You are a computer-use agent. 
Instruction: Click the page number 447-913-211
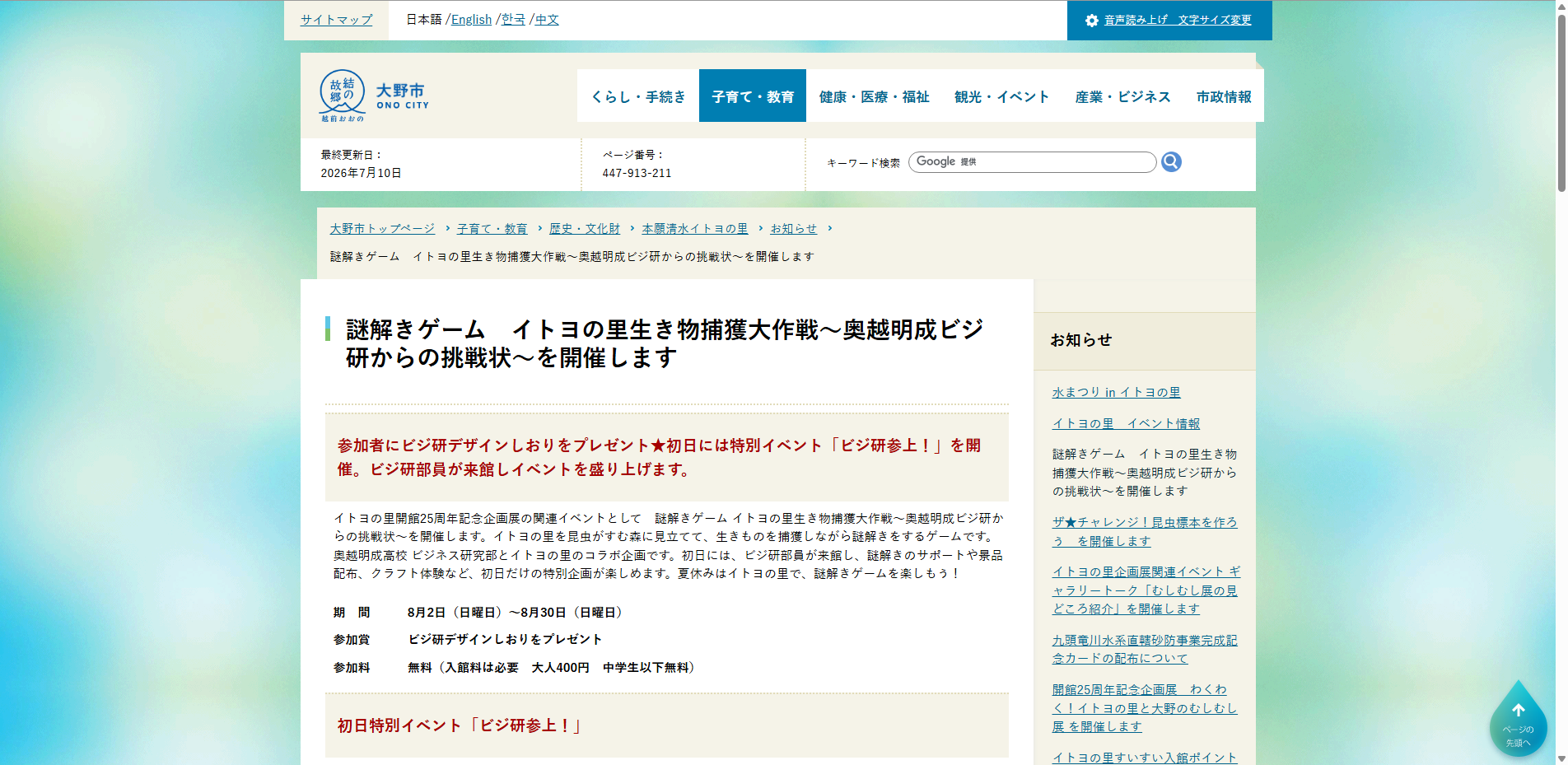637,174
